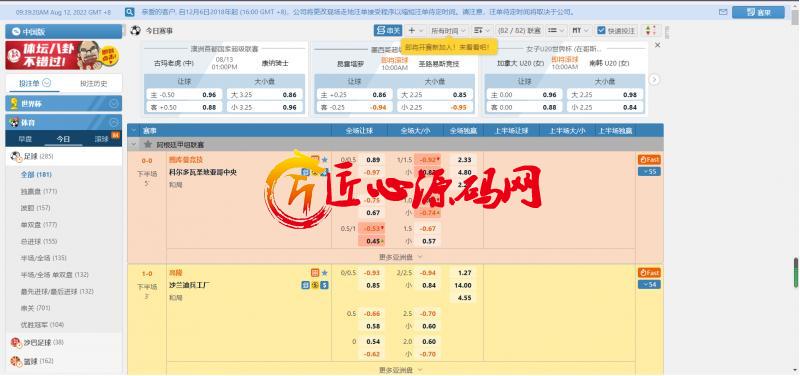Click the blue S icon beside 沙兰迪兵工厂

[324, 285]
